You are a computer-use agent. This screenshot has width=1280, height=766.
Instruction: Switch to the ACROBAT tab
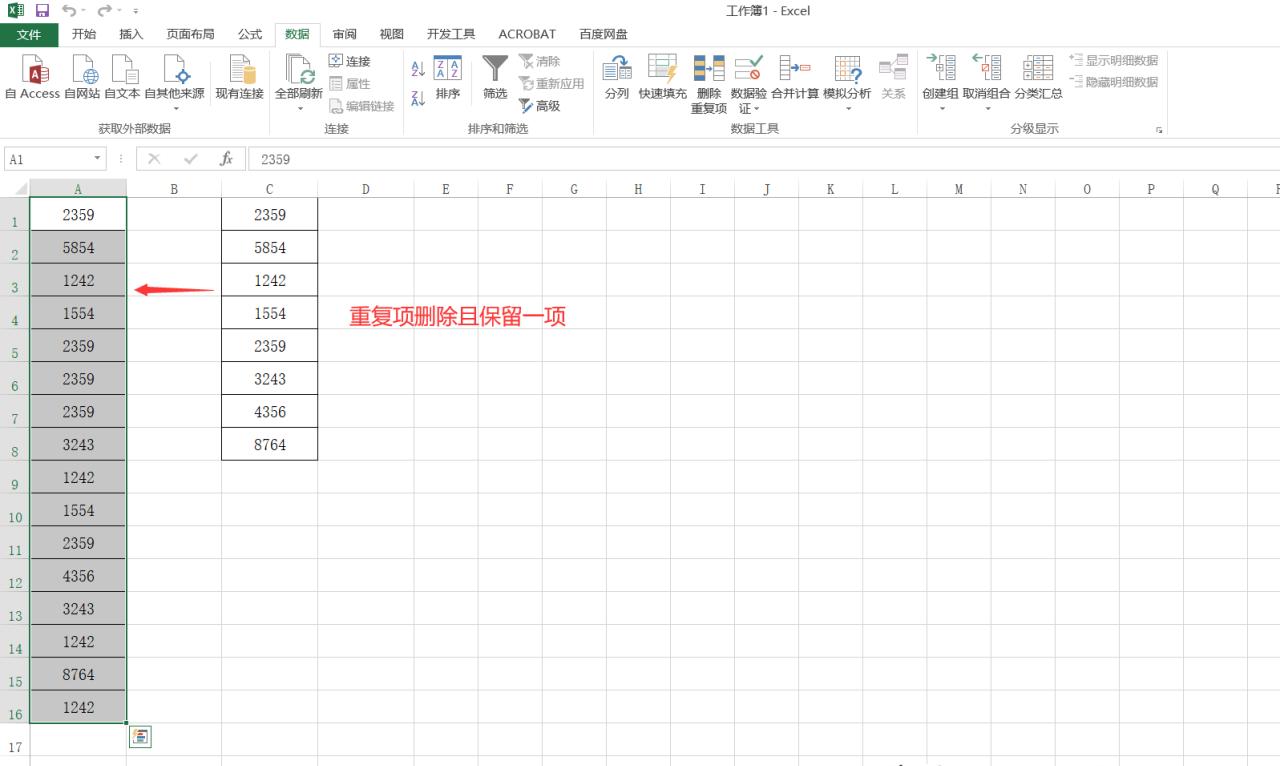click(527, 34)
